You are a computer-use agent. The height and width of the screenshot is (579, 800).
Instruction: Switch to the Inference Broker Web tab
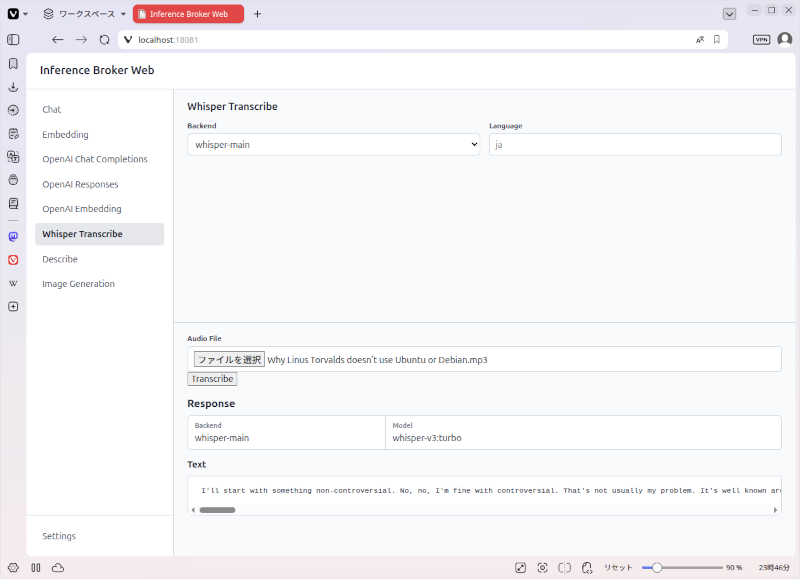pyautogui.click(x=188, y=14)
